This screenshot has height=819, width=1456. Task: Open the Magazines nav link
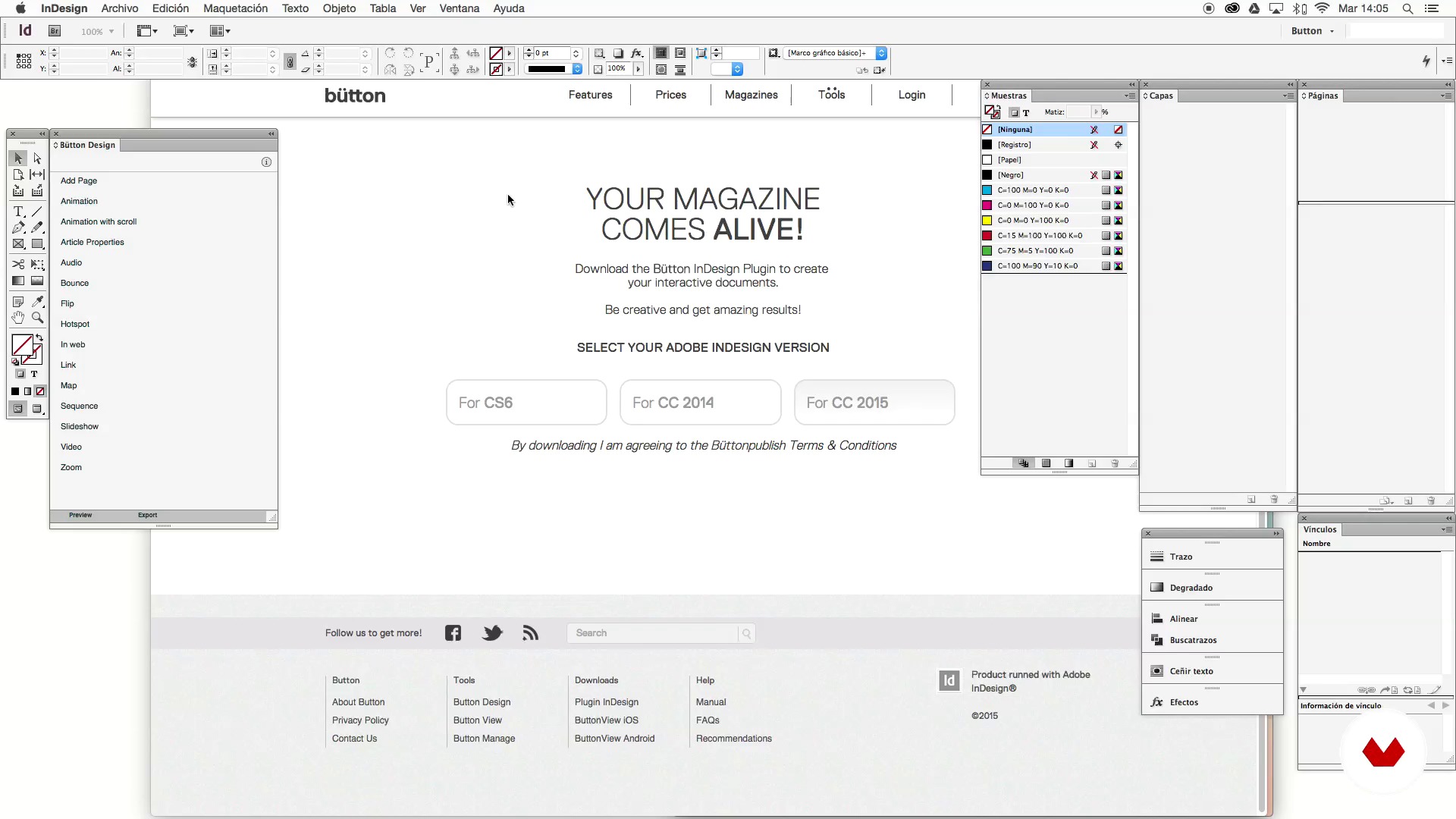[752, 95]
